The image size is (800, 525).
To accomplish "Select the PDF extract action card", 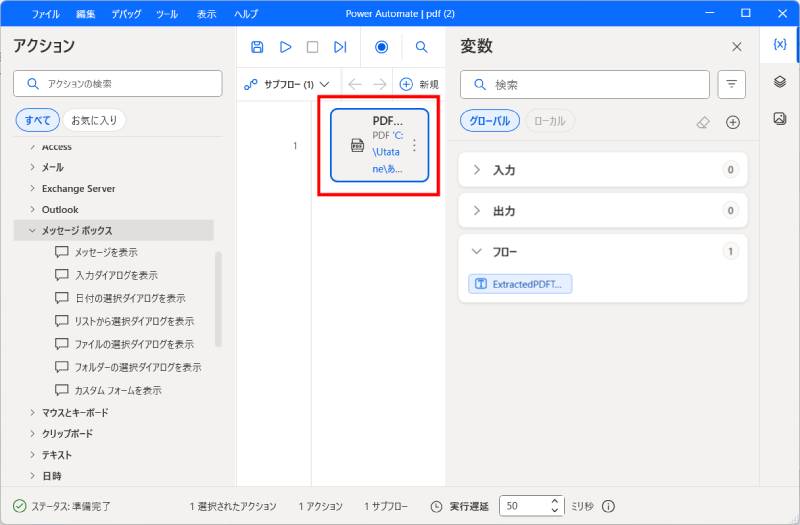I will 379,145.
